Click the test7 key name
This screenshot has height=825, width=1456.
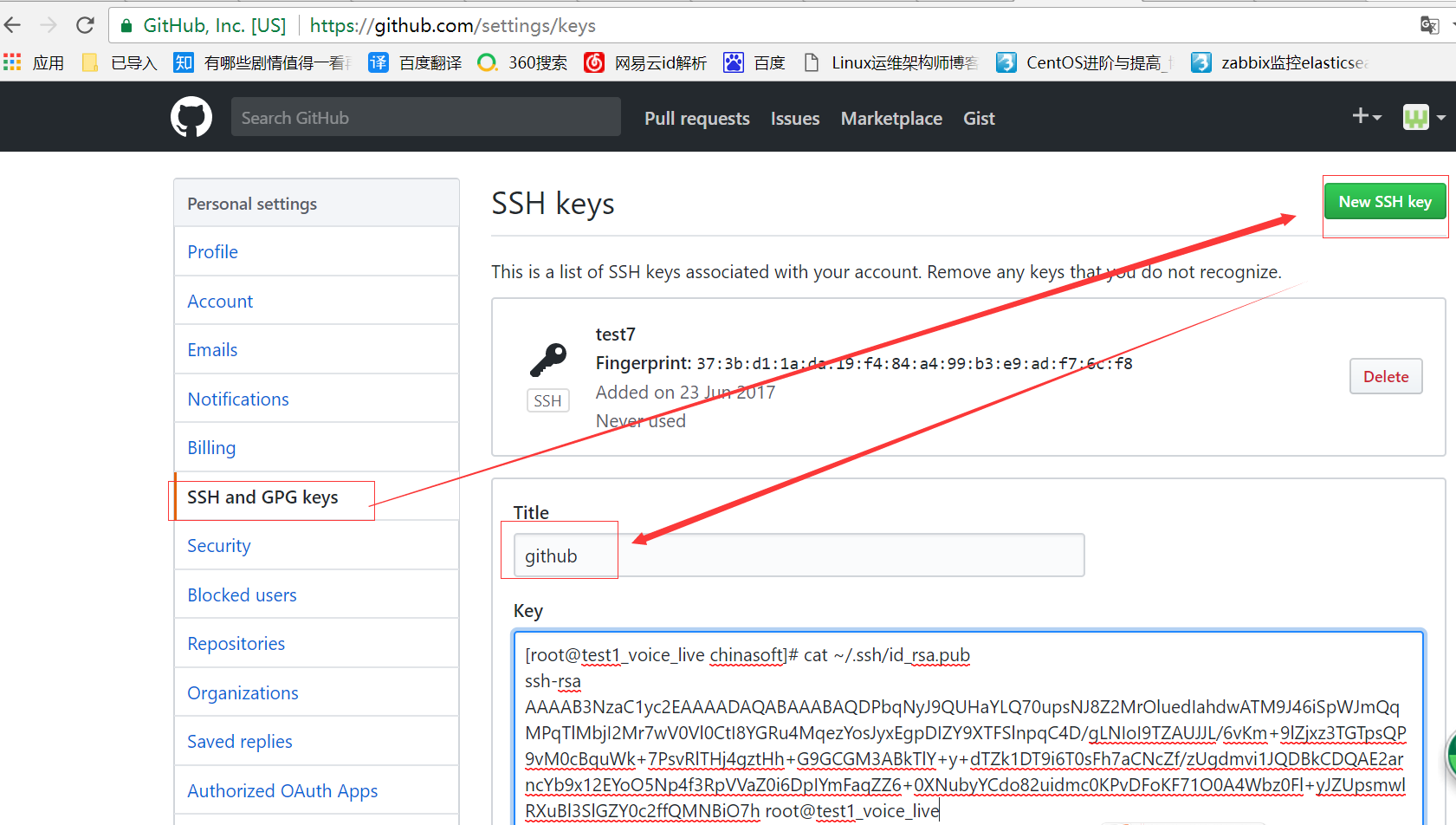615,335
